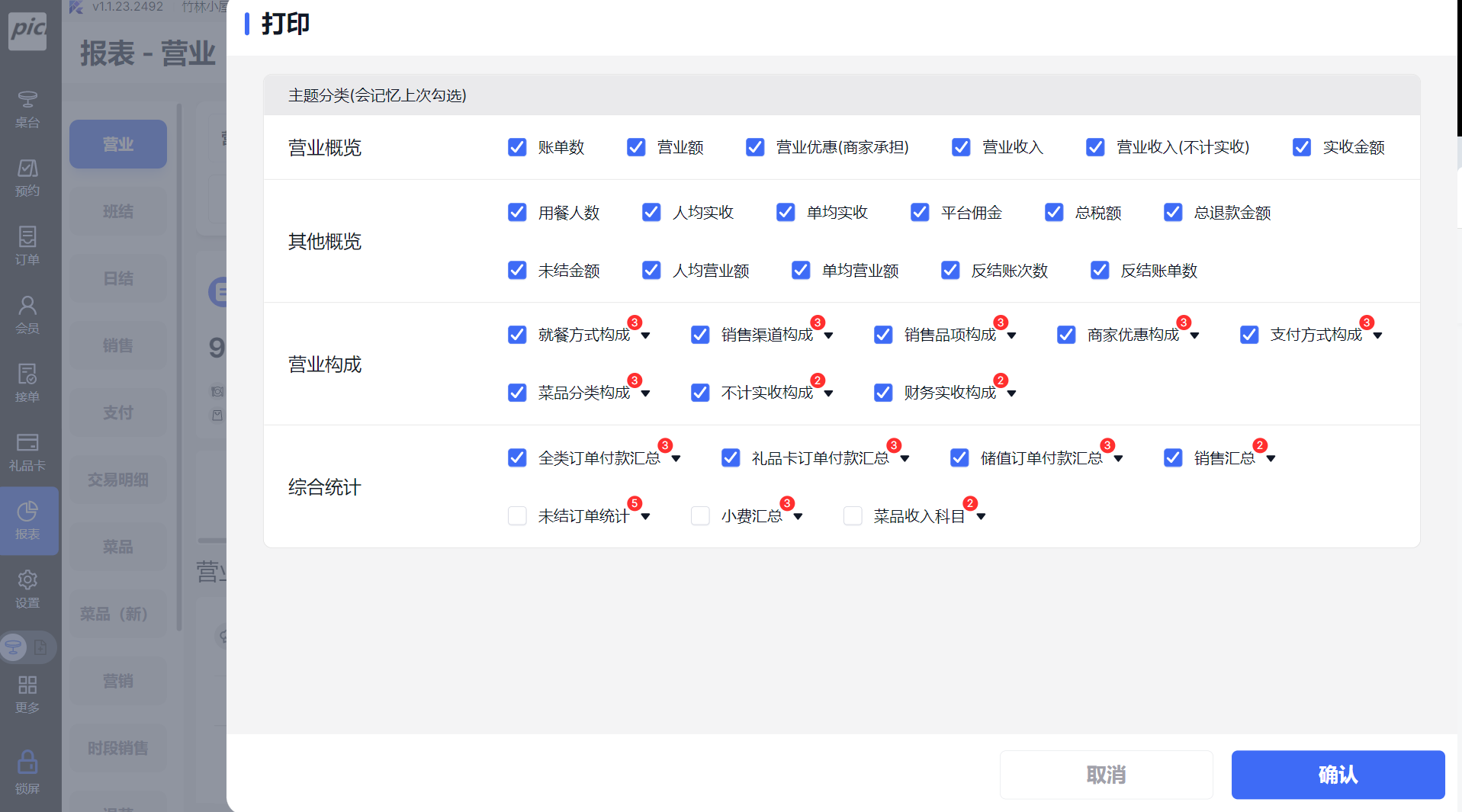1462x812 pixels.
Task: Check the 小费汇总 checkbox
Action: click(700, 516)
